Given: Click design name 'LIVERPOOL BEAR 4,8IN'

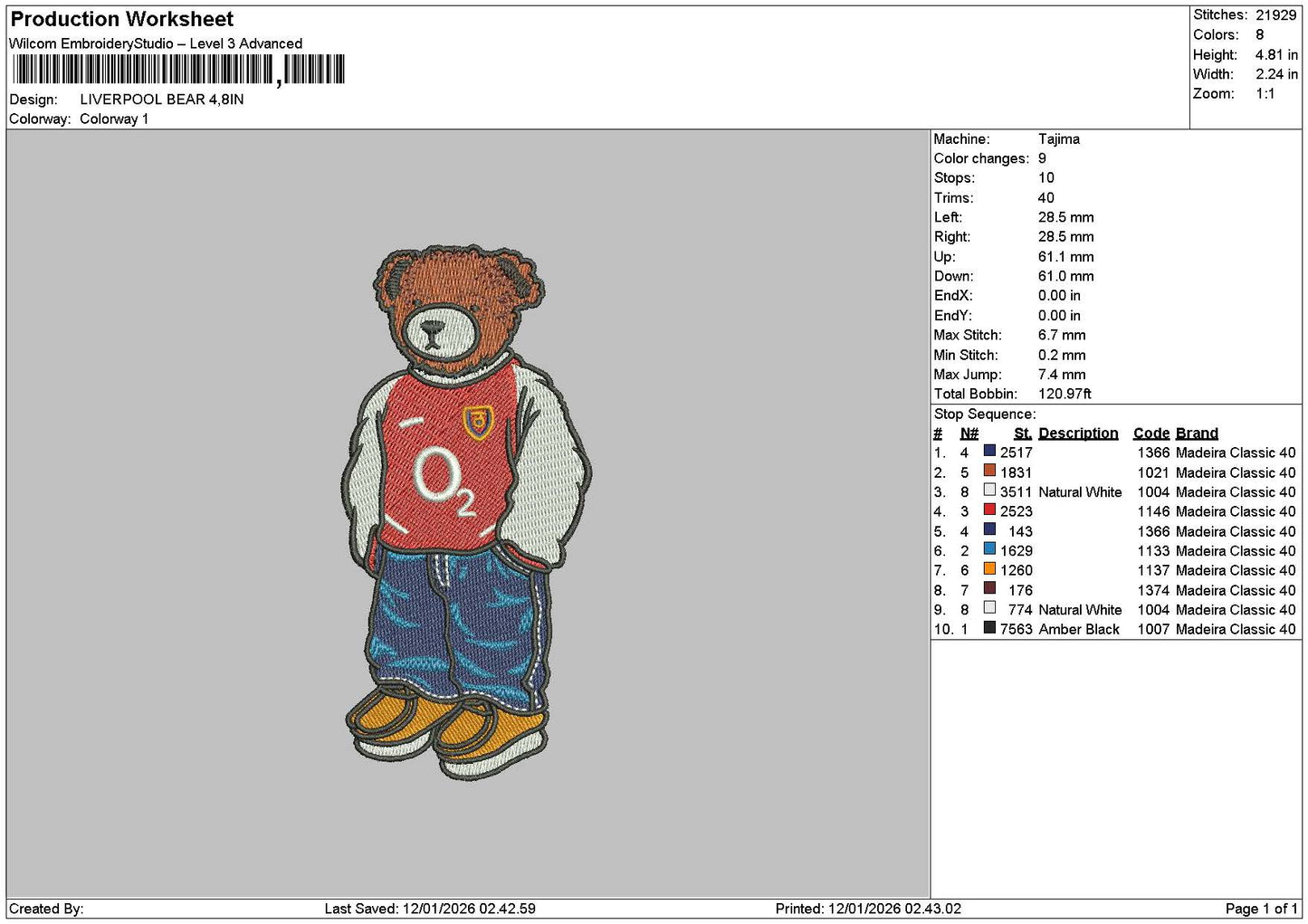Looking at the screenshot, I should (x=162, y=100).
